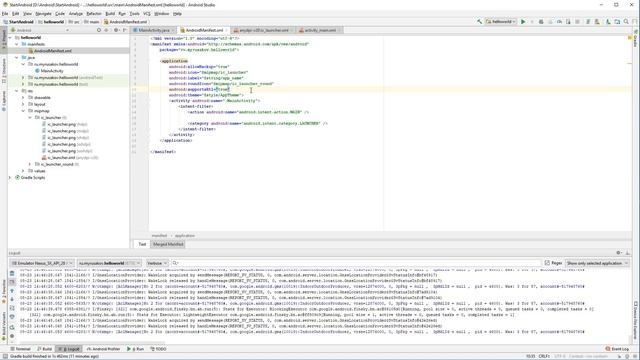This screenshot has width=640, height=360.
Task: Click the Debug bug icon in toolbar
Action: [541, 22]
